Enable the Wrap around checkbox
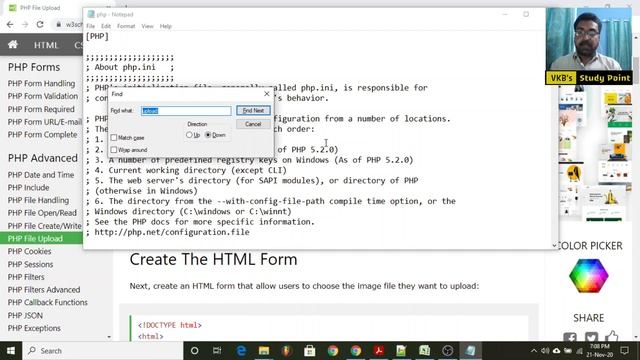This screenshot has height=360, width=640. click(114, 150)
